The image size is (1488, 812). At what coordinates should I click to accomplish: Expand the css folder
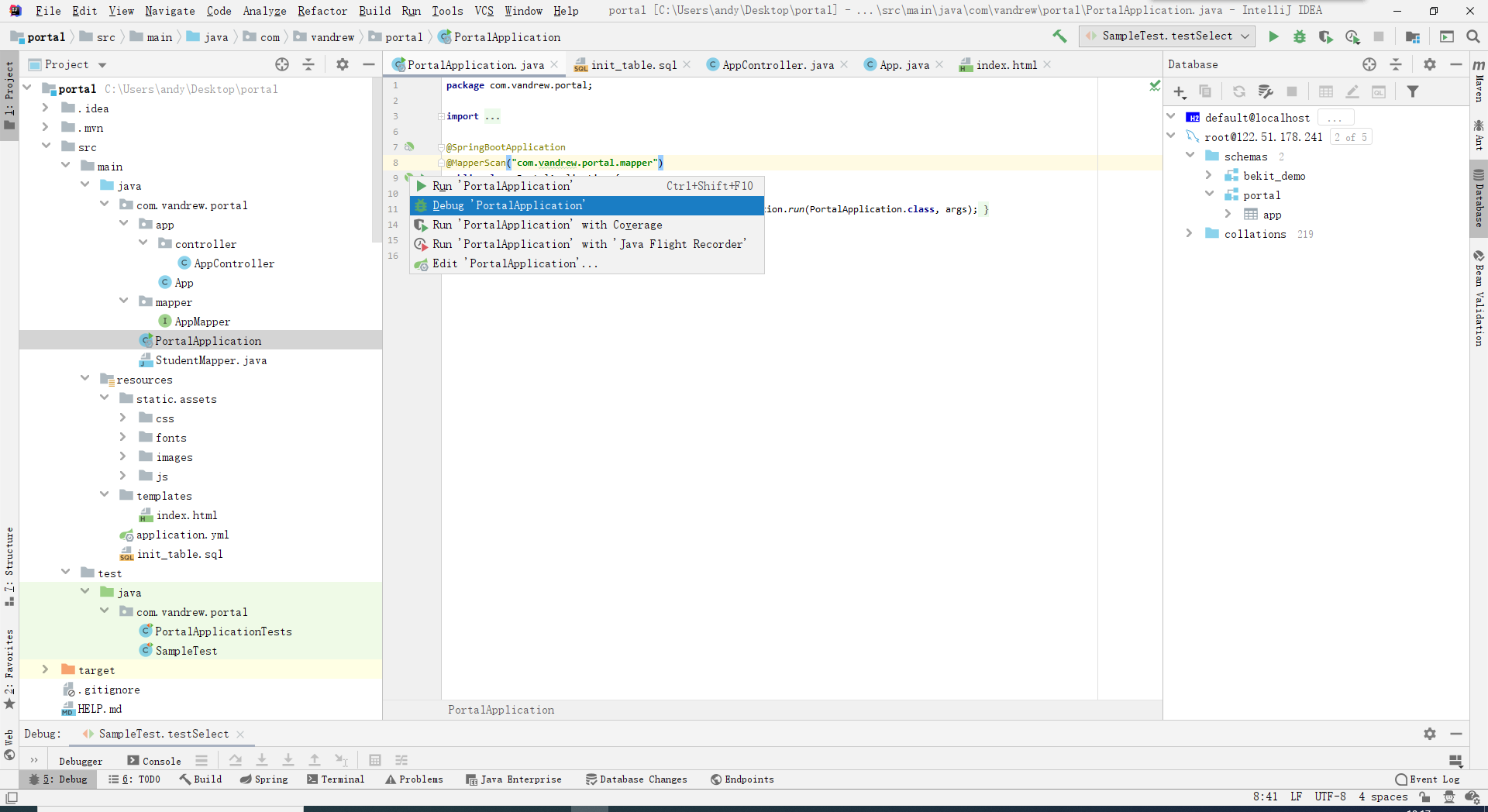[123, 418]
